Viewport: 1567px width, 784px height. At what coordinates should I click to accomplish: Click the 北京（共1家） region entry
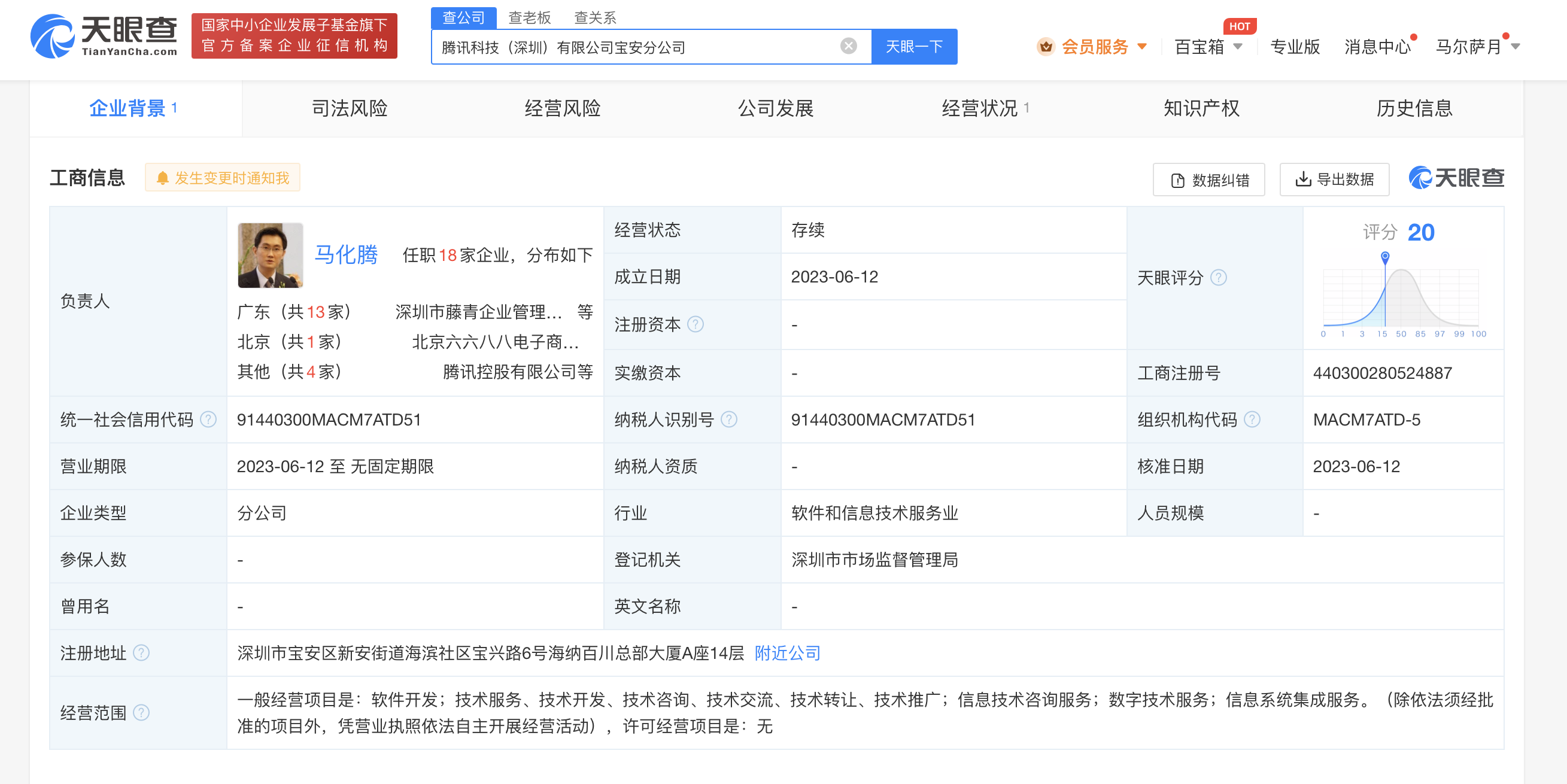pos(290,342)
